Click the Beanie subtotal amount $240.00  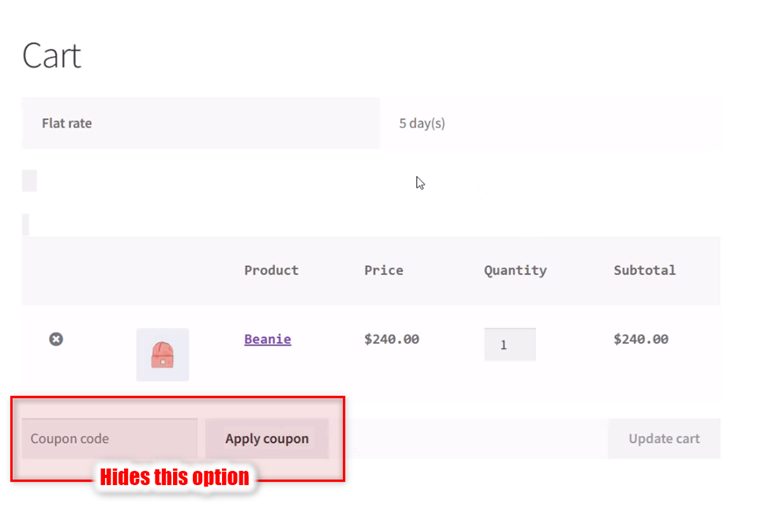pos(641,339)
